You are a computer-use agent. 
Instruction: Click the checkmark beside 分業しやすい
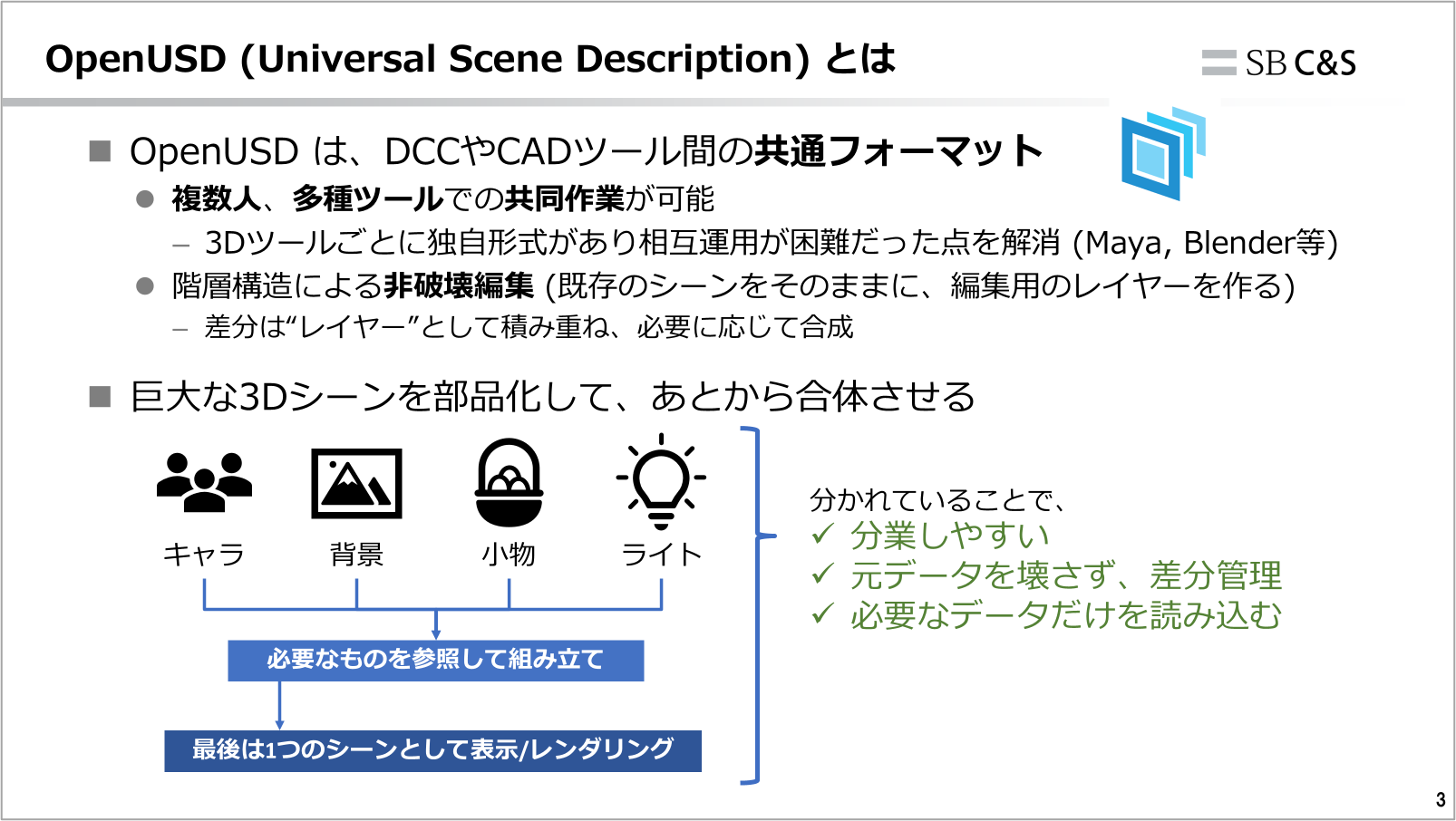click(x=822, y=534)
